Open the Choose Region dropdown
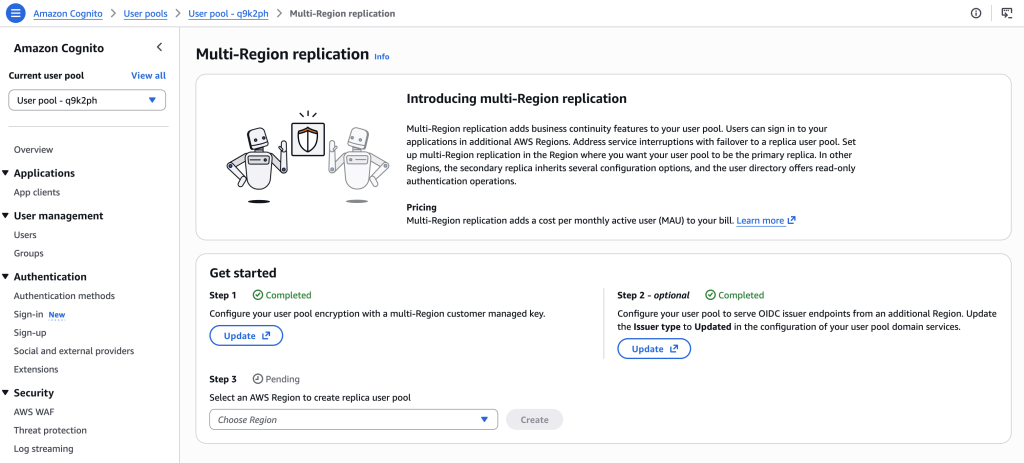The image size is (1024, 463). tap(353, 419)
